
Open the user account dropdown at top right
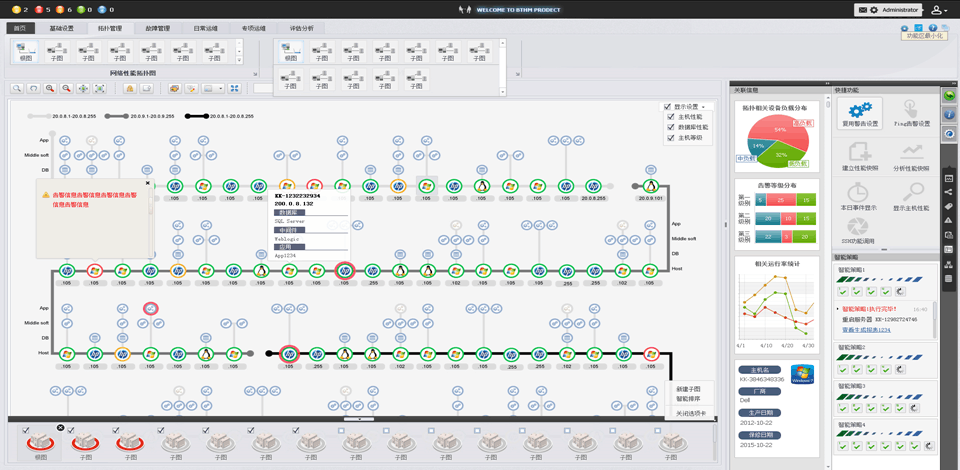tap(938, 10)
